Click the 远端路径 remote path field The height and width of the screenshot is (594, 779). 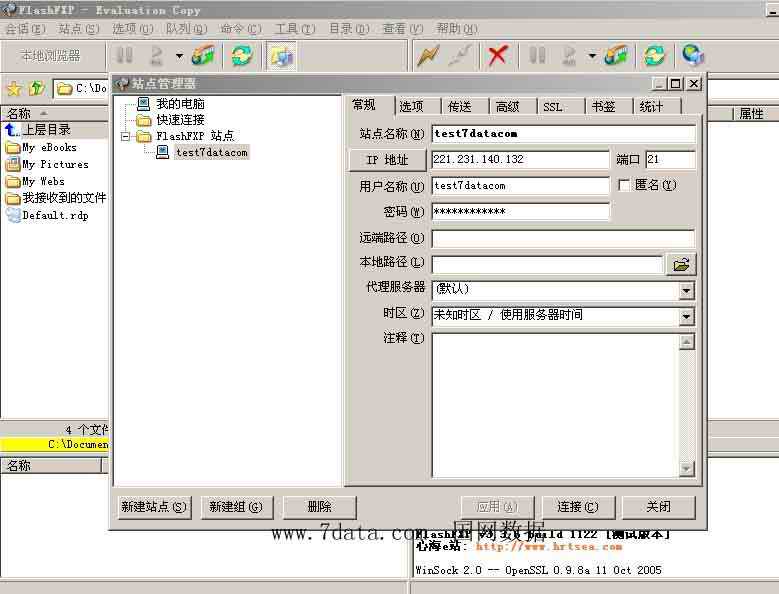[563, 238]
